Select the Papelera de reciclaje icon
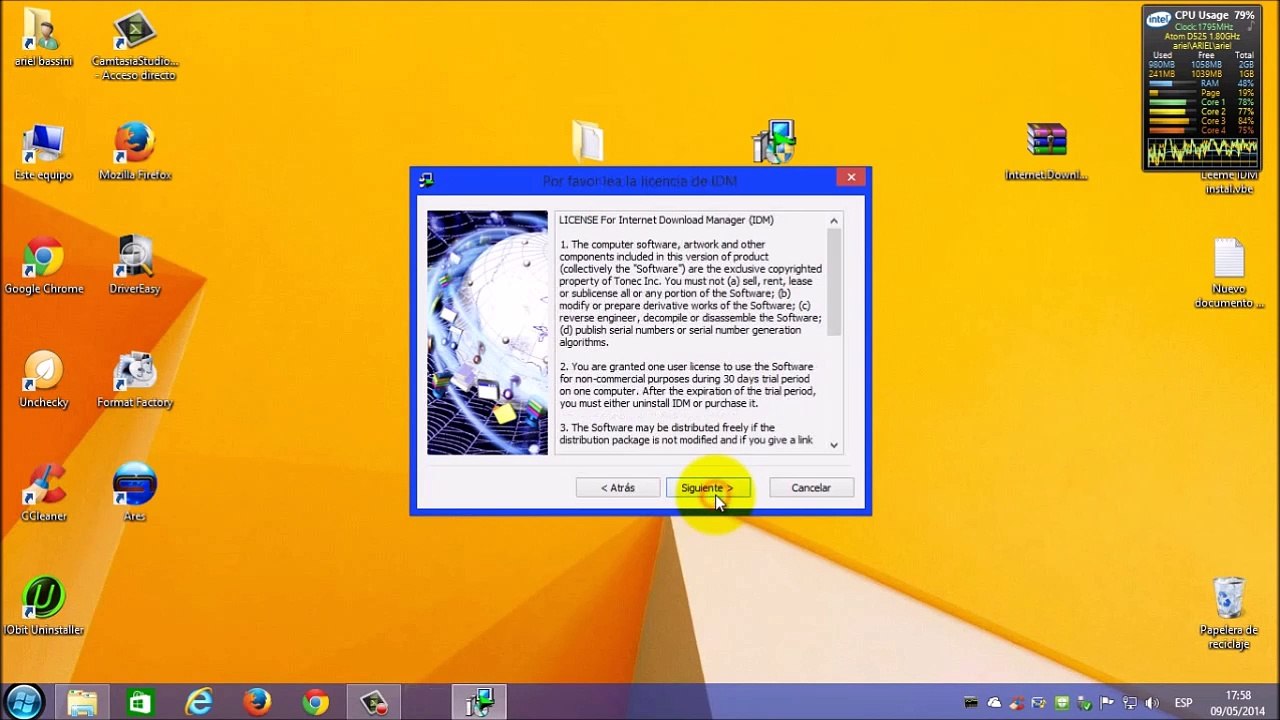 [x=1229, y=613]
